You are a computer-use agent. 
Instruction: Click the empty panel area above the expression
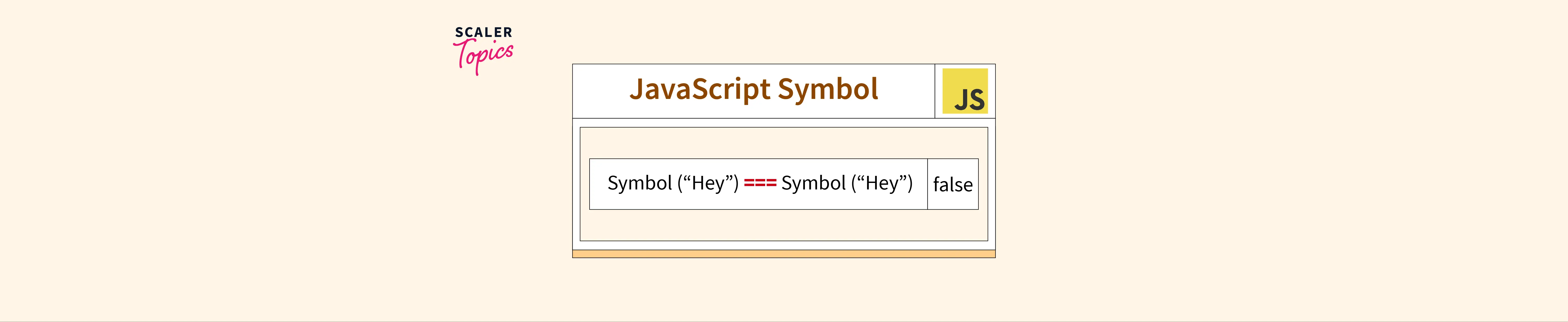783,143
